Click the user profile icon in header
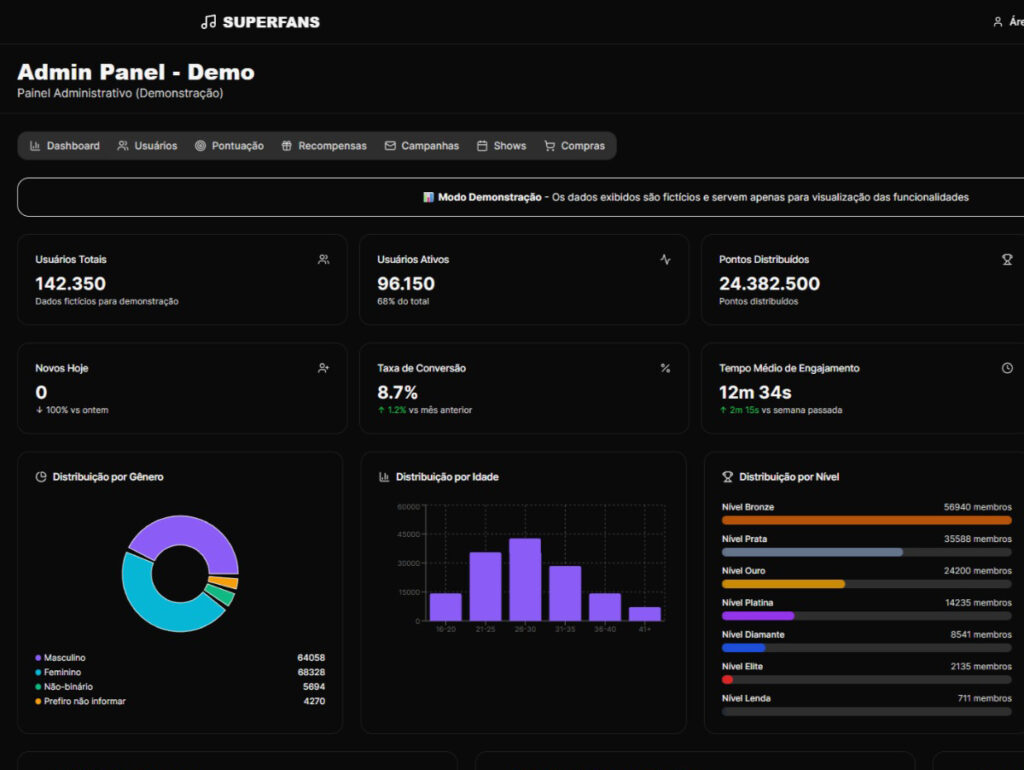Image resolution: width=1024 pixels, height=770 pixels. 997,22
